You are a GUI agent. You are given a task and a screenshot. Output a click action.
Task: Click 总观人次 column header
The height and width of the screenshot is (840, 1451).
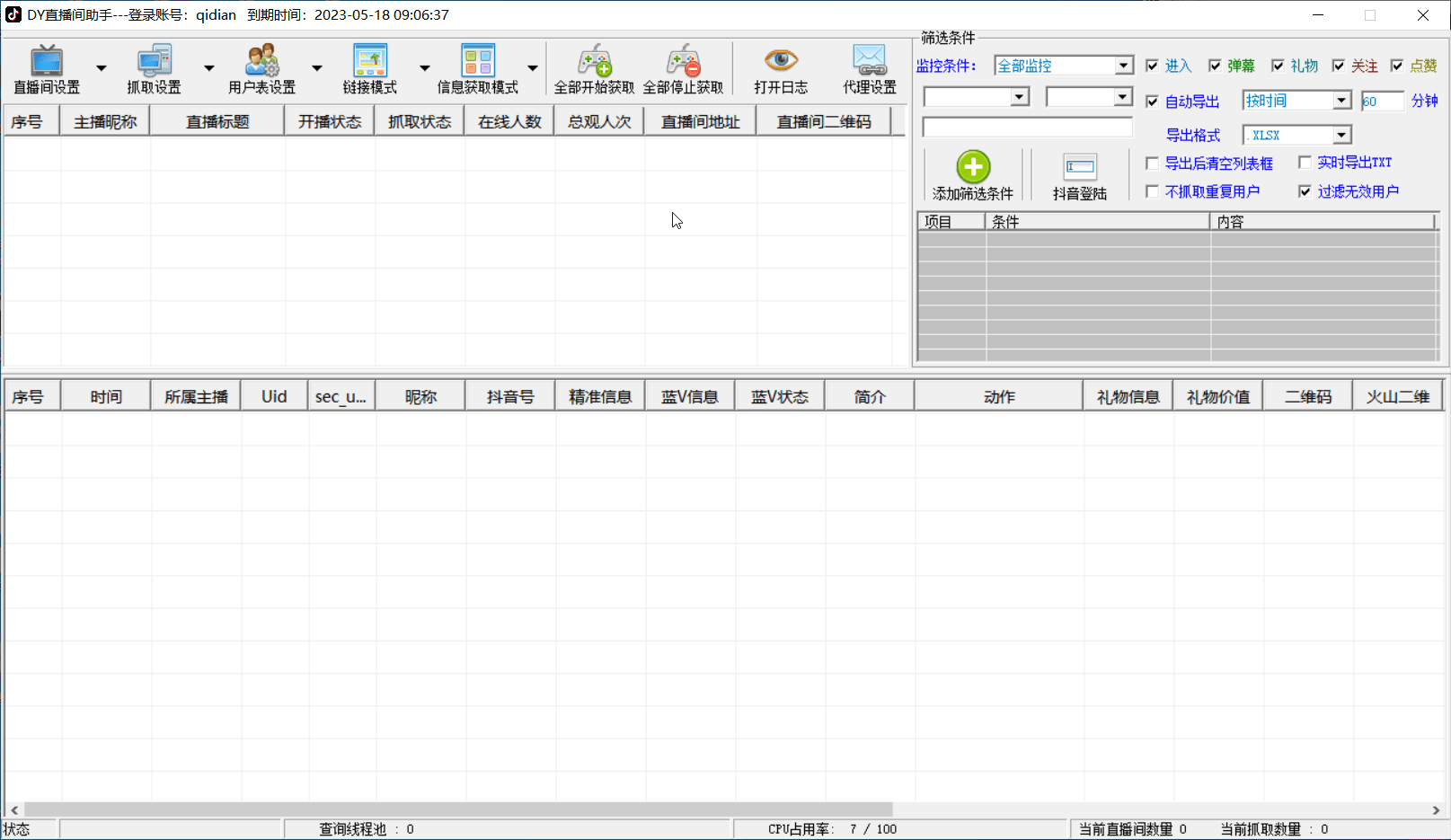599,121
